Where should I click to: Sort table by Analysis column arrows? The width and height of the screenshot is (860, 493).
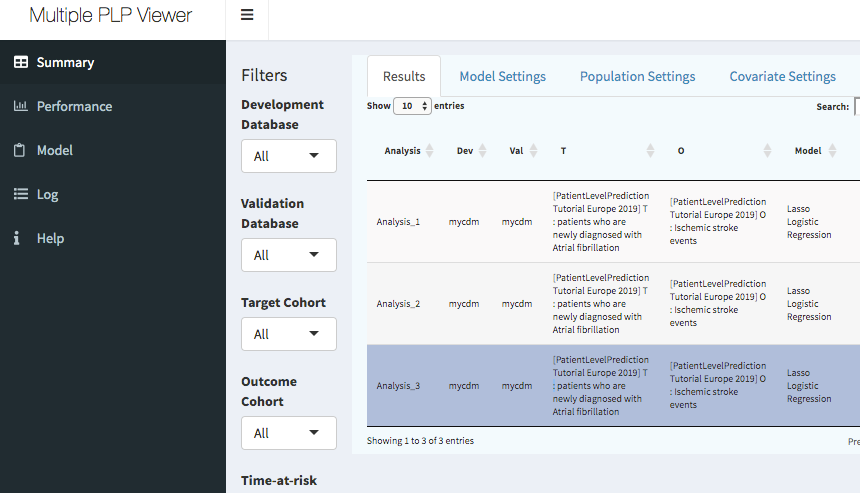point(430,151)
